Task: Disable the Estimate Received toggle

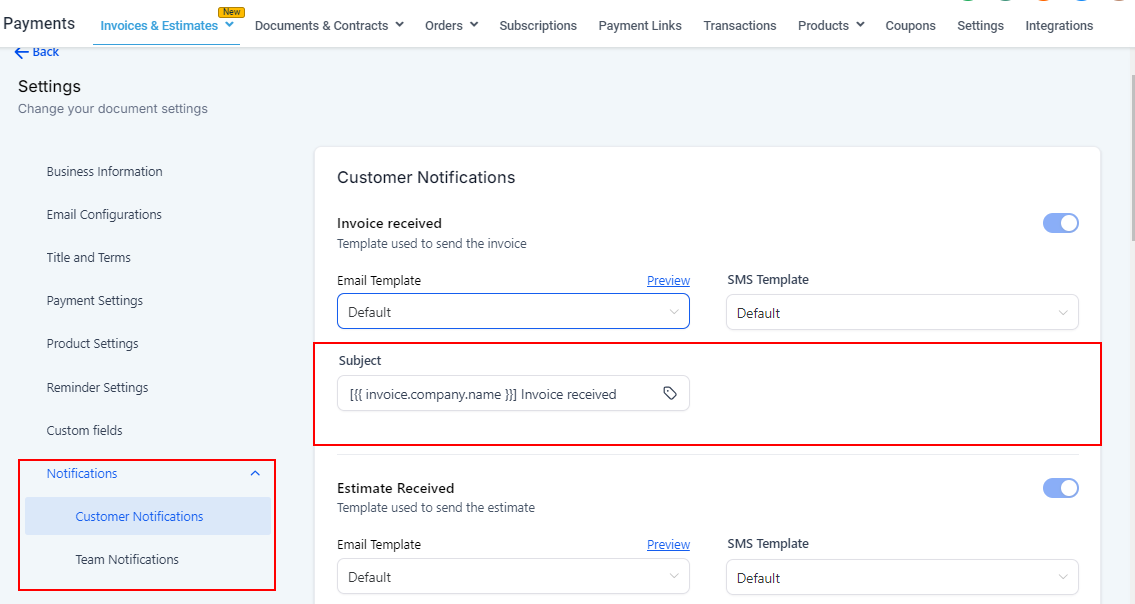Action: 1060,488
